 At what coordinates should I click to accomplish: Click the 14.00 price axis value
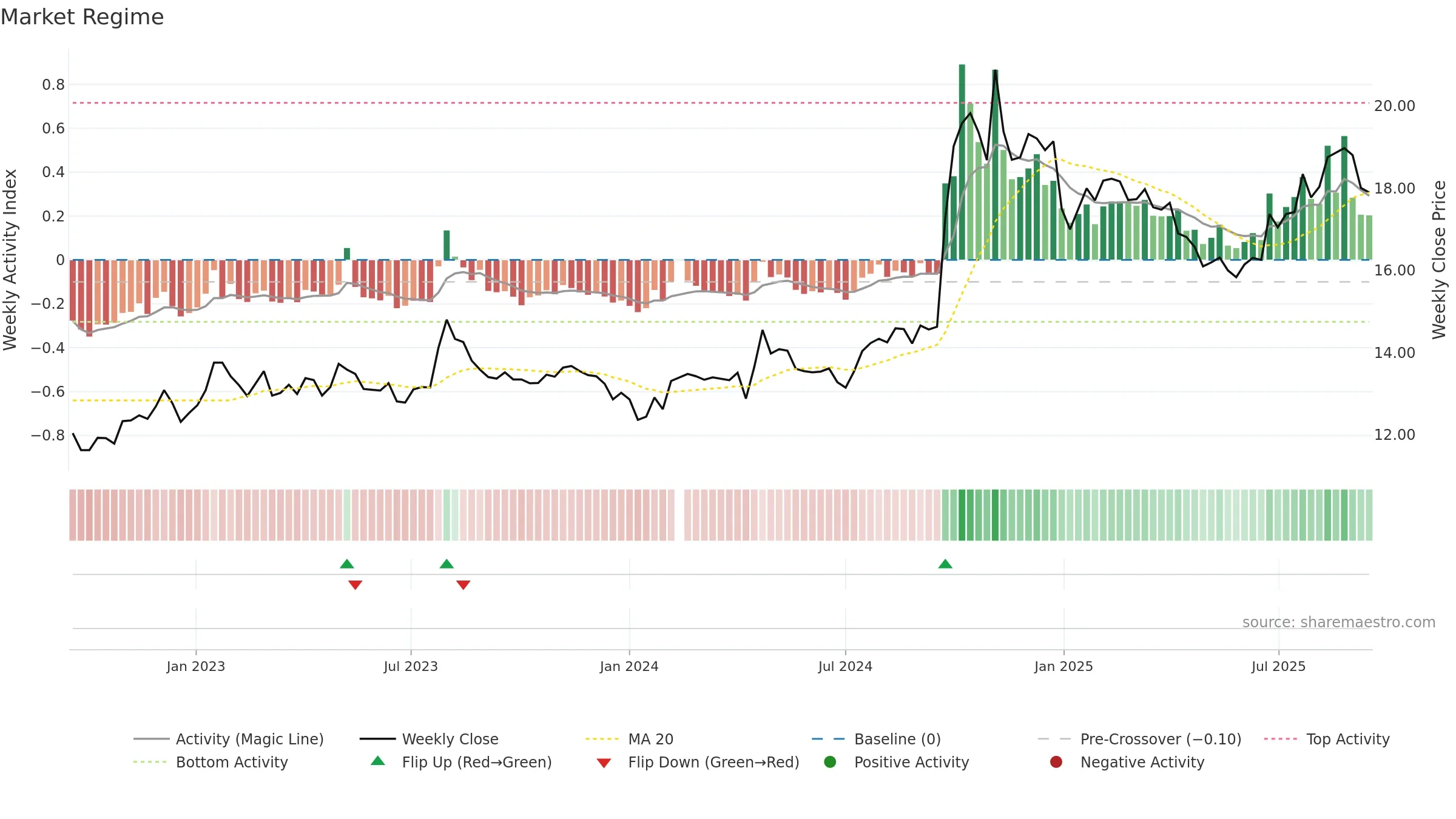pos(1395,353)
